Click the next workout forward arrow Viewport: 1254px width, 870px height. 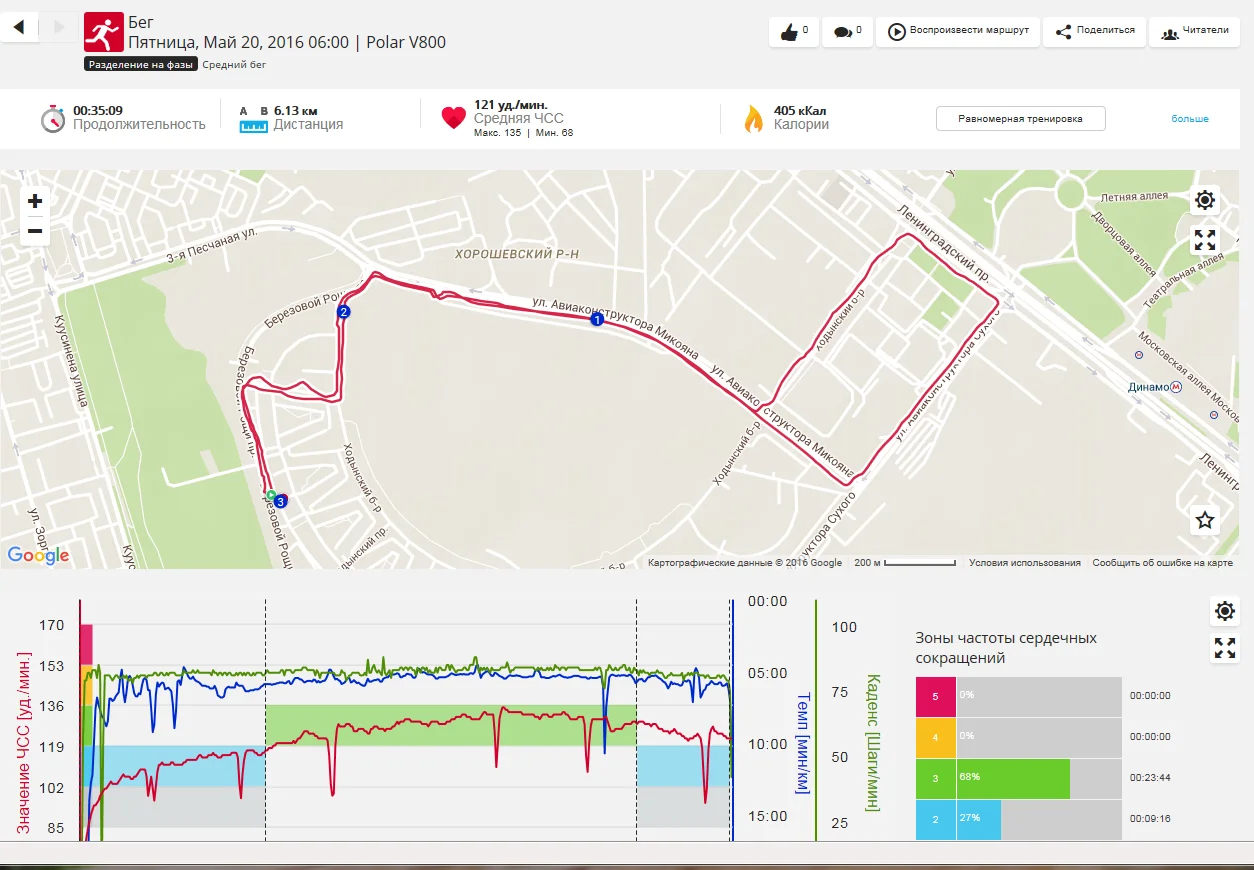point(59,27)
